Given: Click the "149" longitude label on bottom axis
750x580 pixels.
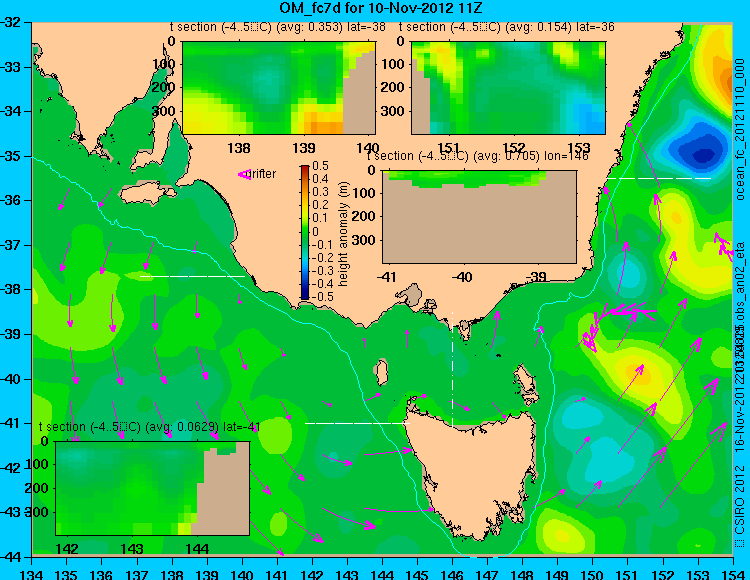Looking at the screenshot, I should [x=558, y=574].
